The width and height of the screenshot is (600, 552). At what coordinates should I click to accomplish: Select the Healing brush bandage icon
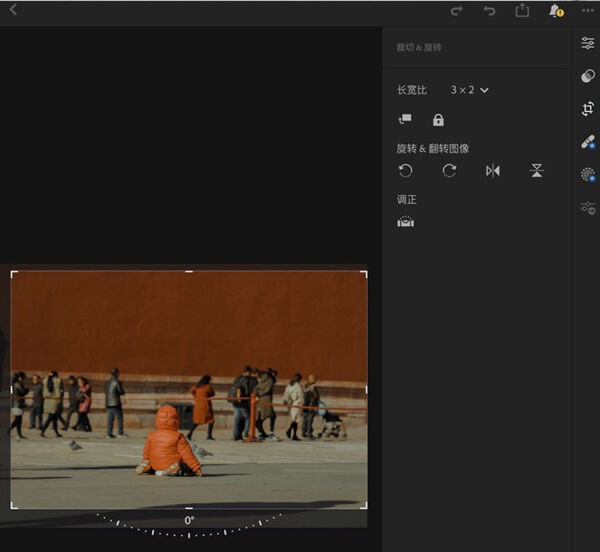[588, 142]
